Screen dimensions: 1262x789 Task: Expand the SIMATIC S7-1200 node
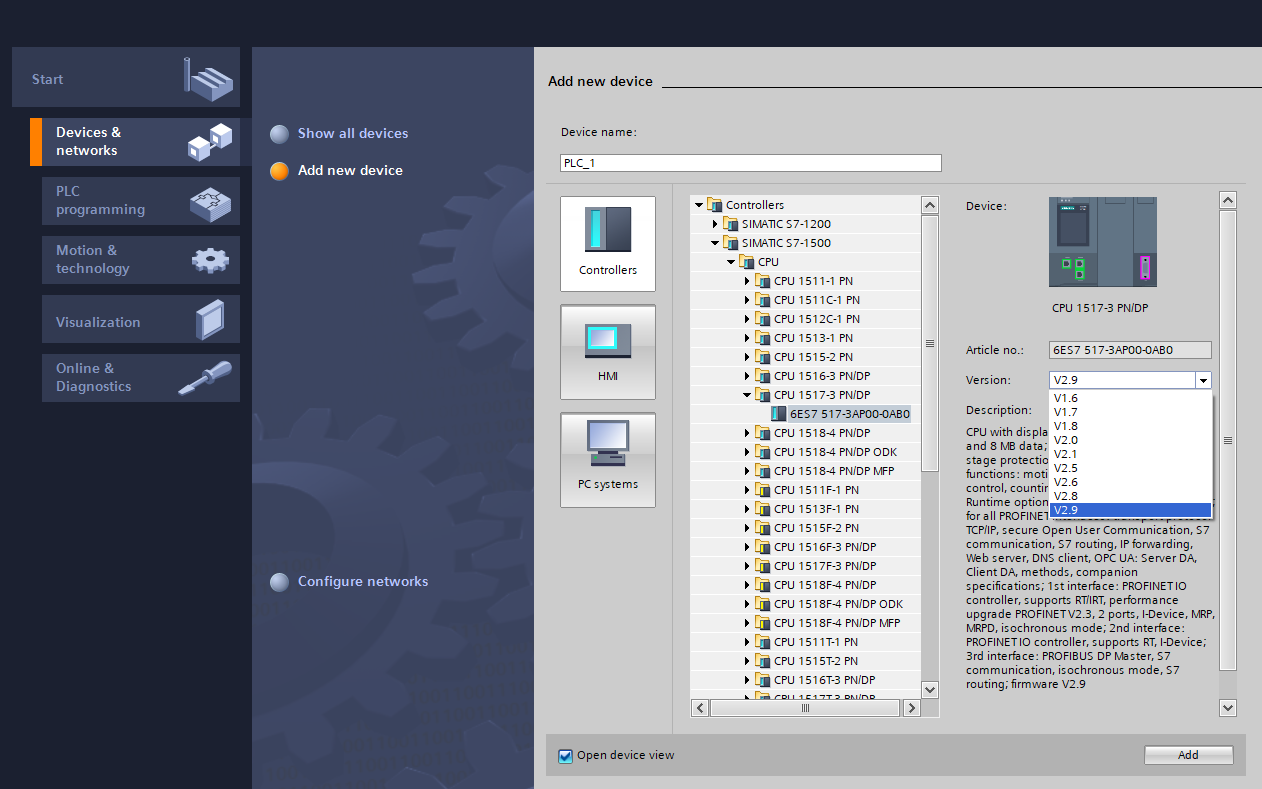715,224
